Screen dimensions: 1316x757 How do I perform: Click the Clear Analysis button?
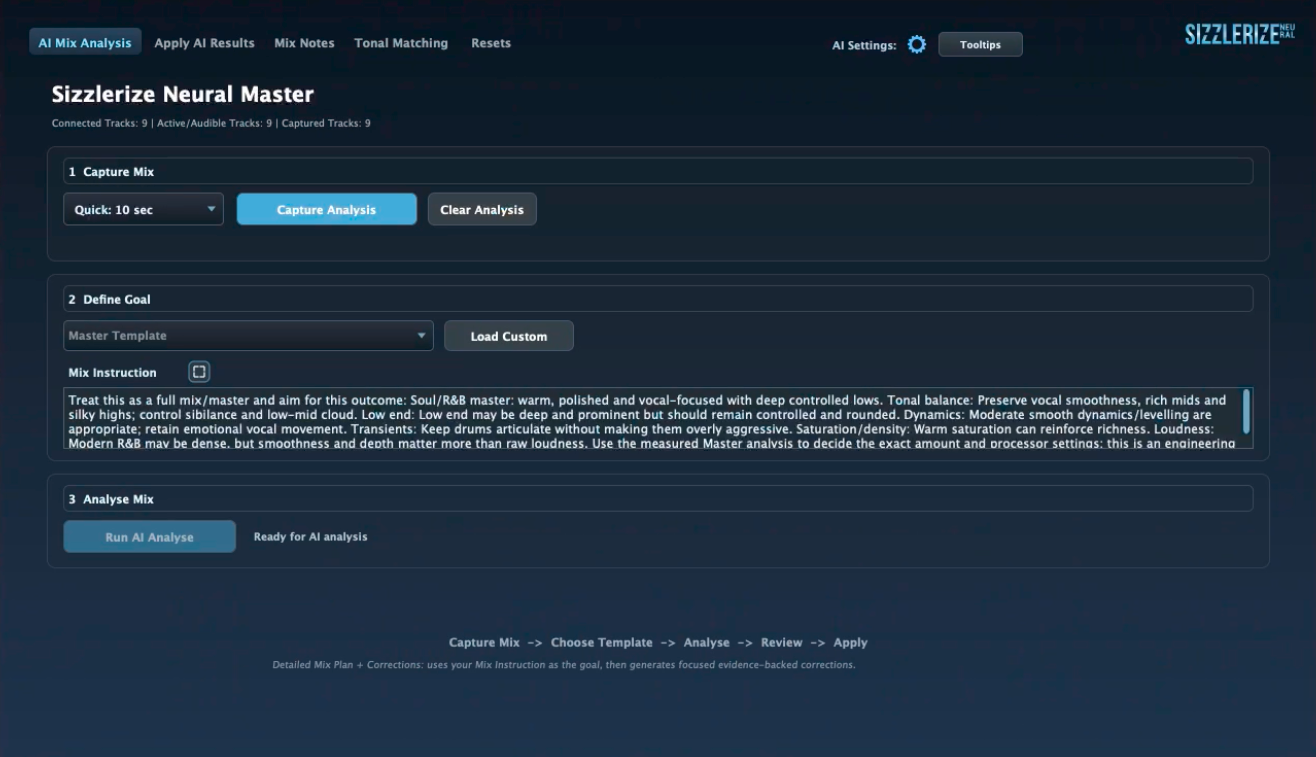point(482,210)
